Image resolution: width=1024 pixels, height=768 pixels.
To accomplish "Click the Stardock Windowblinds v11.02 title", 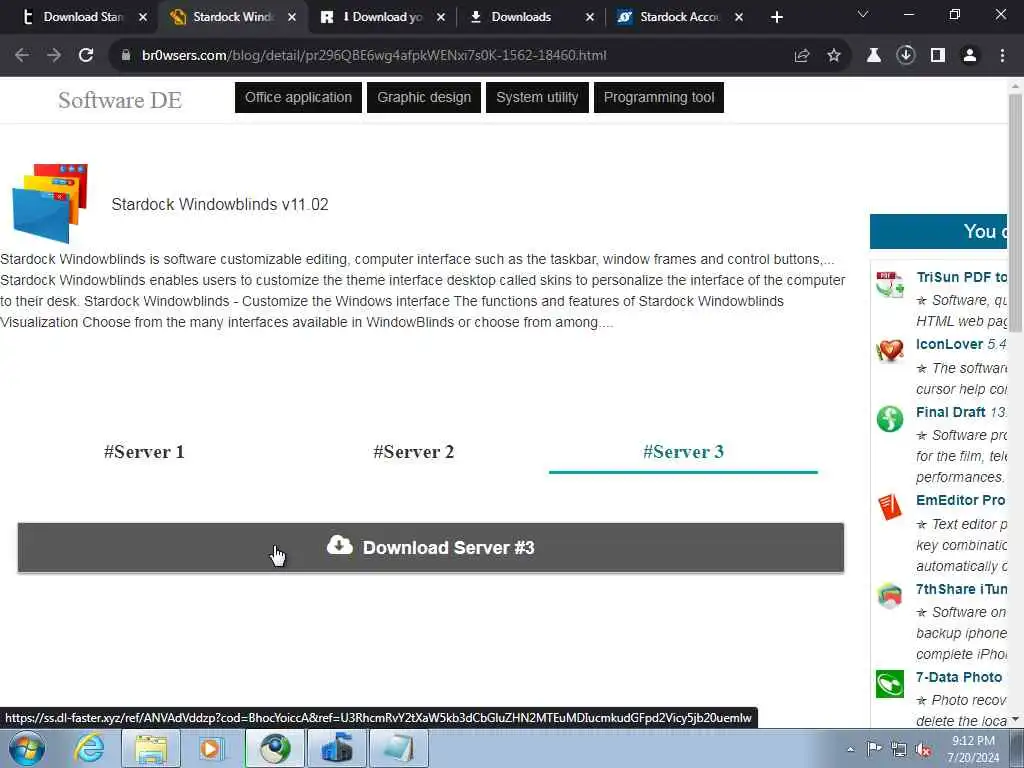I will 220,204.
